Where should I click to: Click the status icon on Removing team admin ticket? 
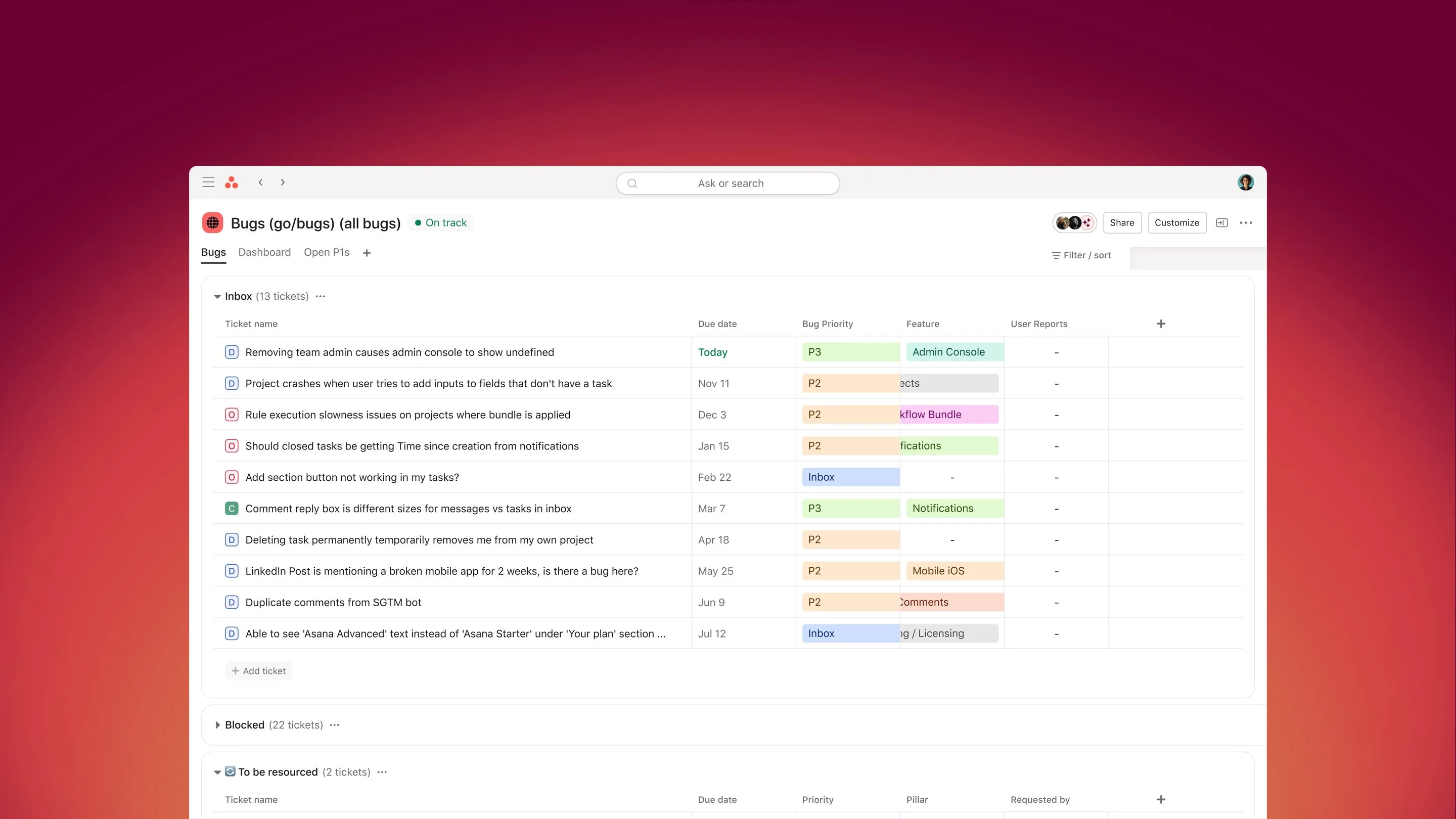click(231, 352)
